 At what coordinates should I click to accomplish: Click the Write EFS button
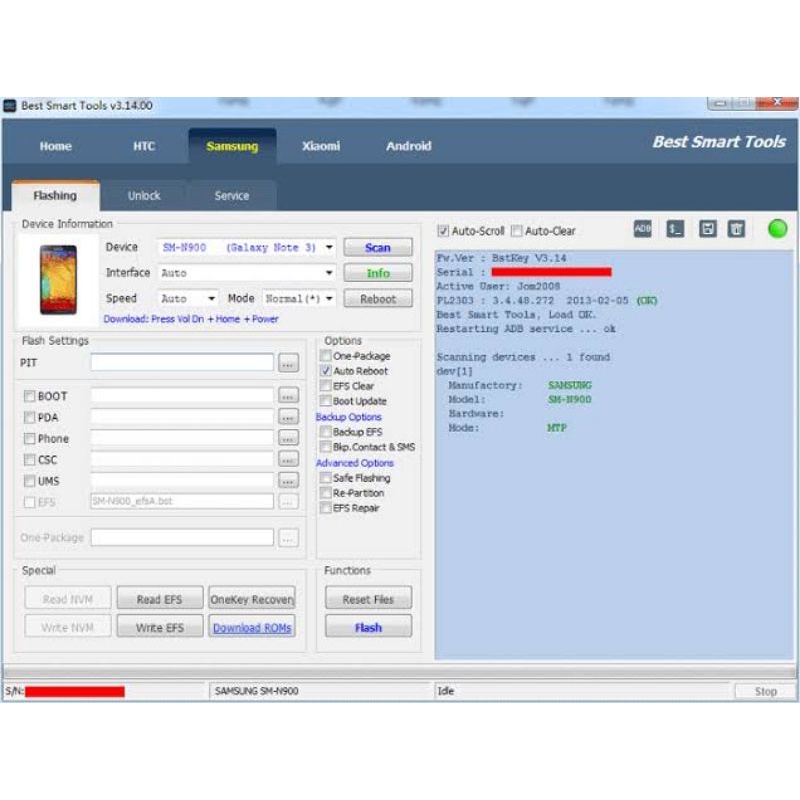[160, 628]
